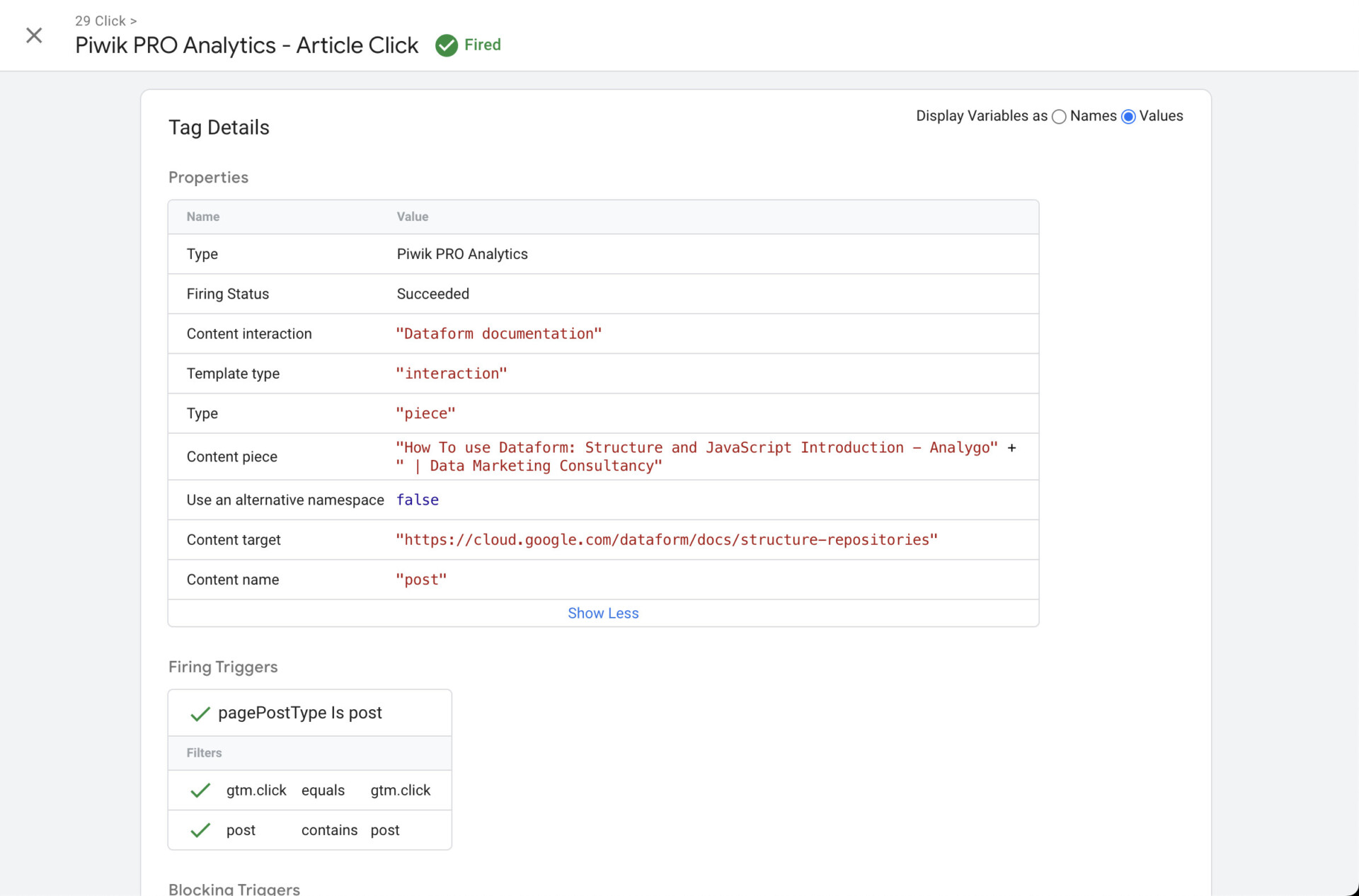Click the Content name post value
Viewport: 1359px width, 896px height.
(421, 580)
